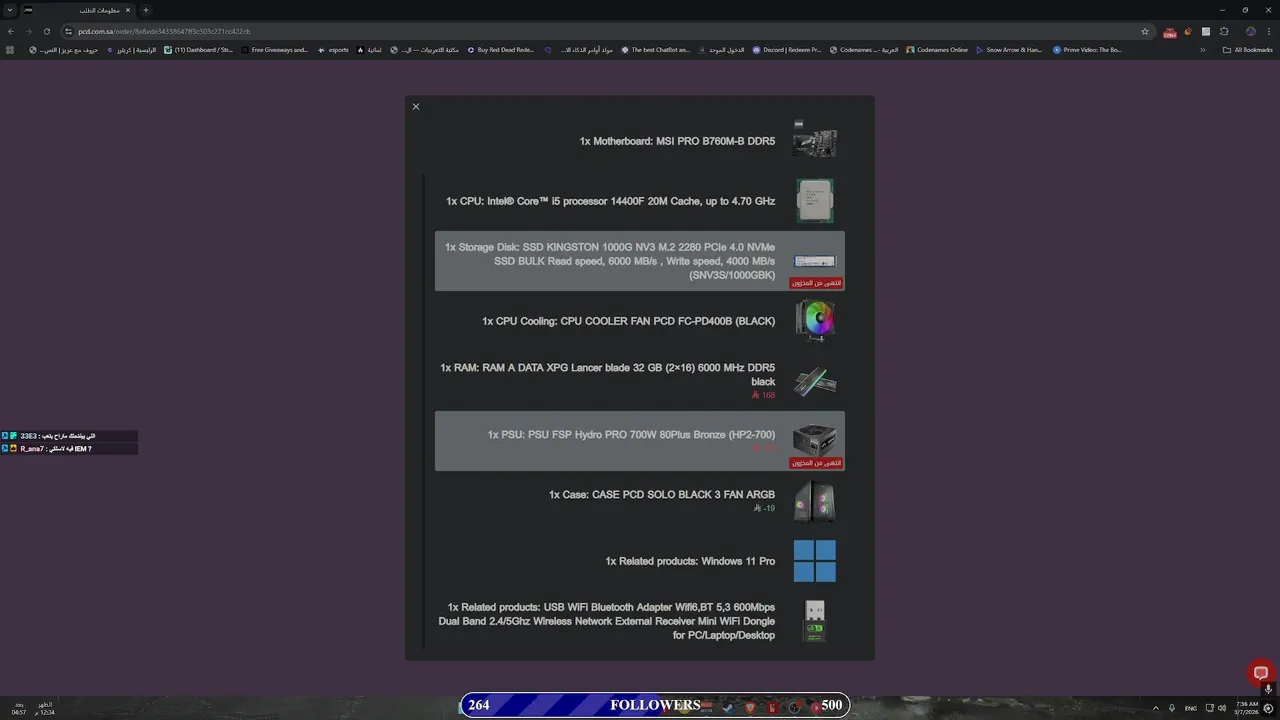
Task: Expand the hidden bookmarks chevron
Action: (x=1203, y=50)
